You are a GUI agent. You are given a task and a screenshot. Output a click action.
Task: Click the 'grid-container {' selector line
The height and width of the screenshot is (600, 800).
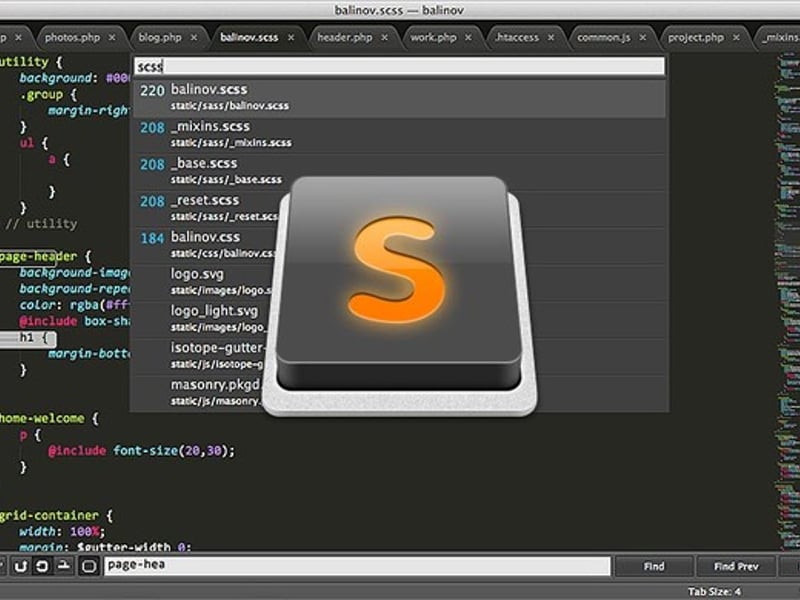[56, 516]
